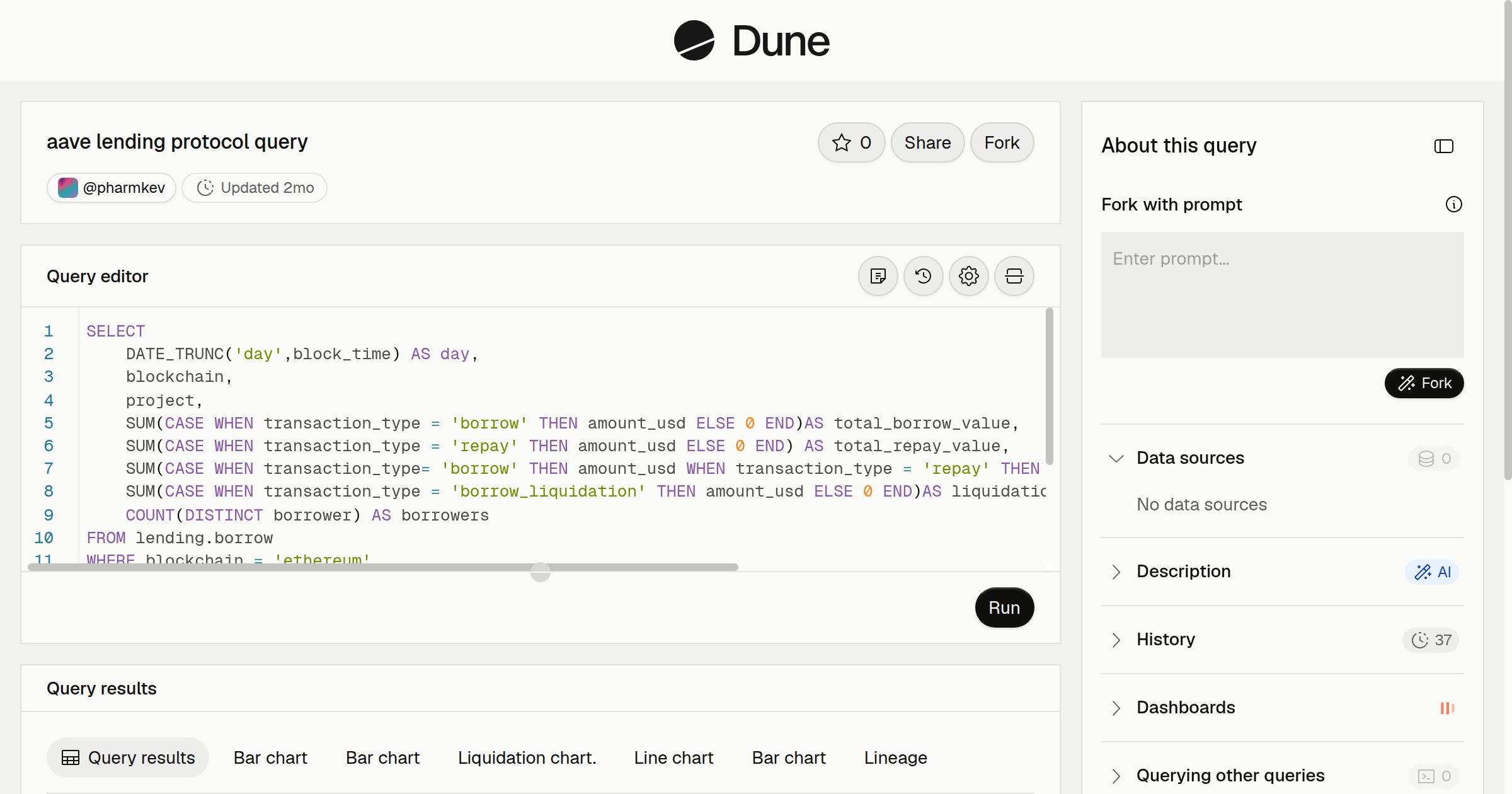Expand the Description section

click(1116, 572)
